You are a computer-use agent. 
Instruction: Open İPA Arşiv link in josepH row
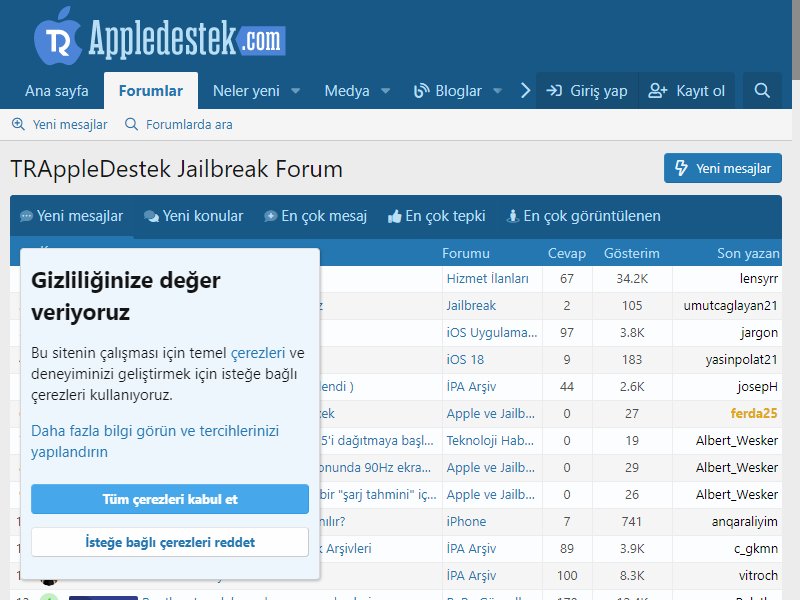coord(471,387)
